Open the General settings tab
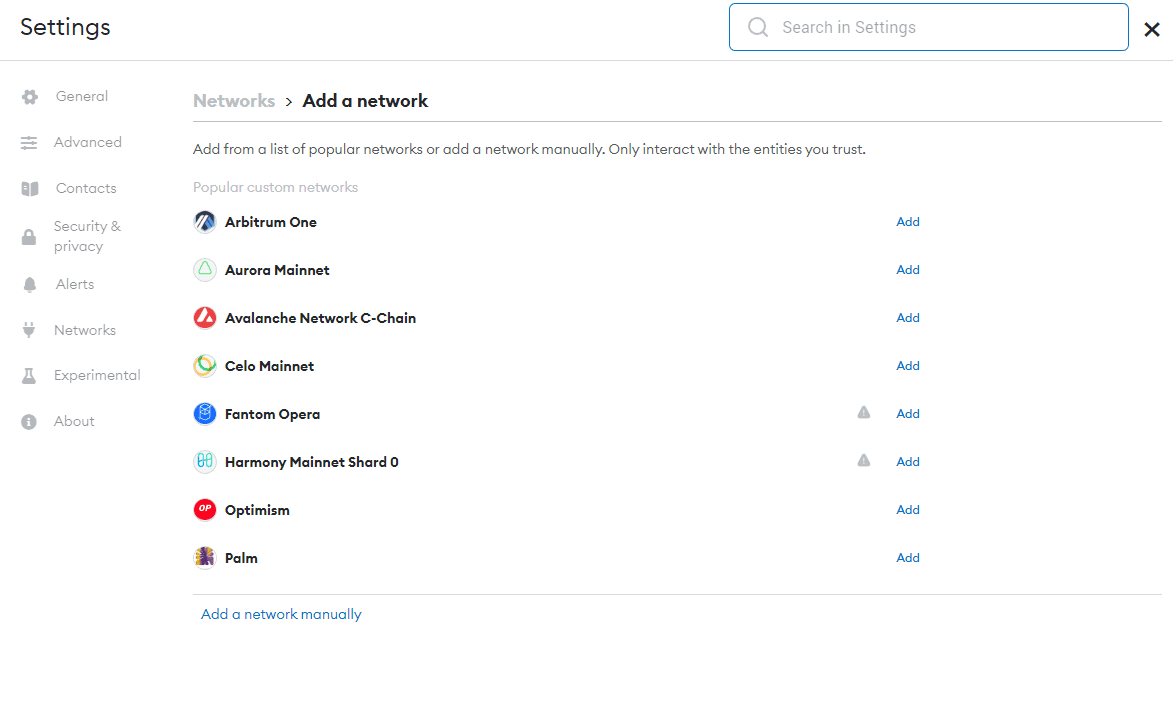This screenshot has height=722, width=1173. tap(82, 97)
